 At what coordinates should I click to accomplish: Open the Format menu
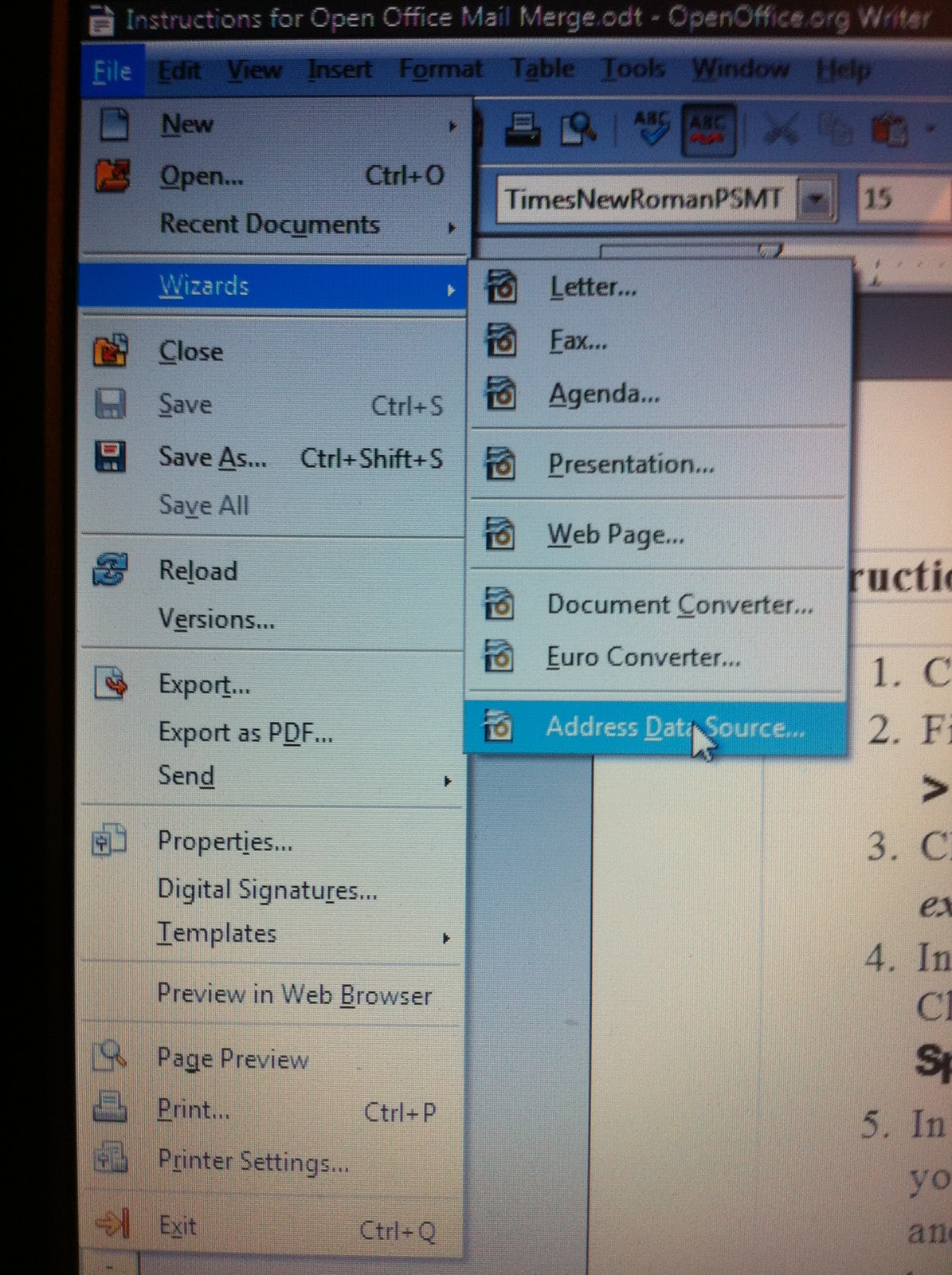(x=441, y=69)
